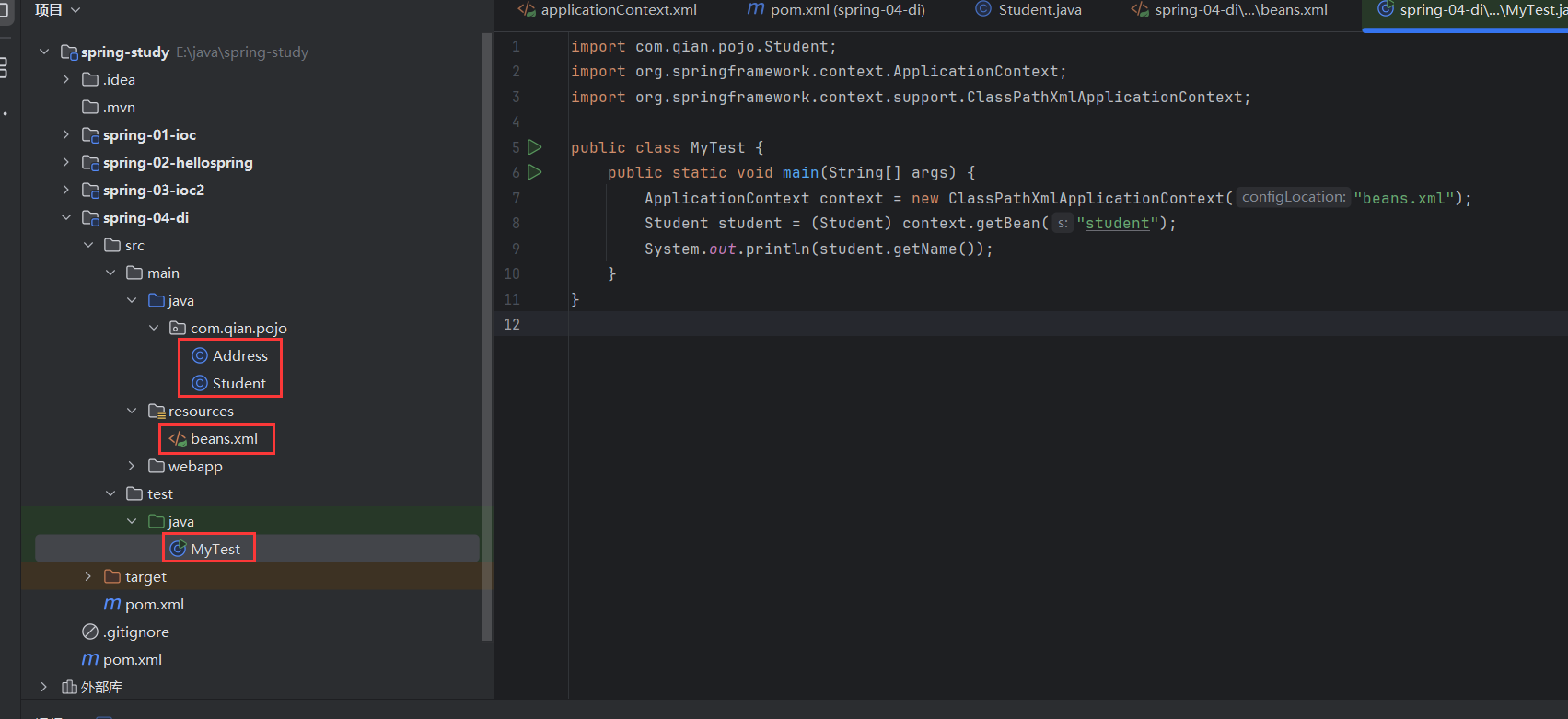Click the "beans.xml" string in code
The image size is (1568, 719).
tap(1403, 198)
